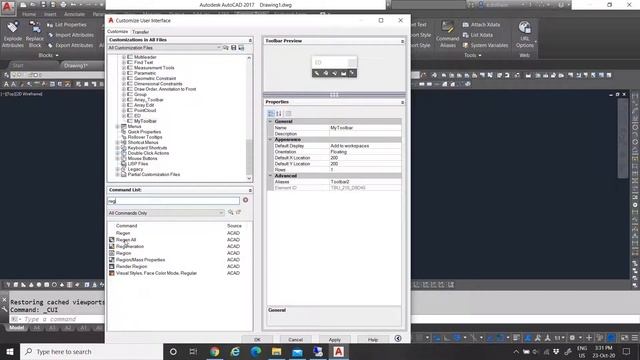Click the Apply button

(334, 339)
